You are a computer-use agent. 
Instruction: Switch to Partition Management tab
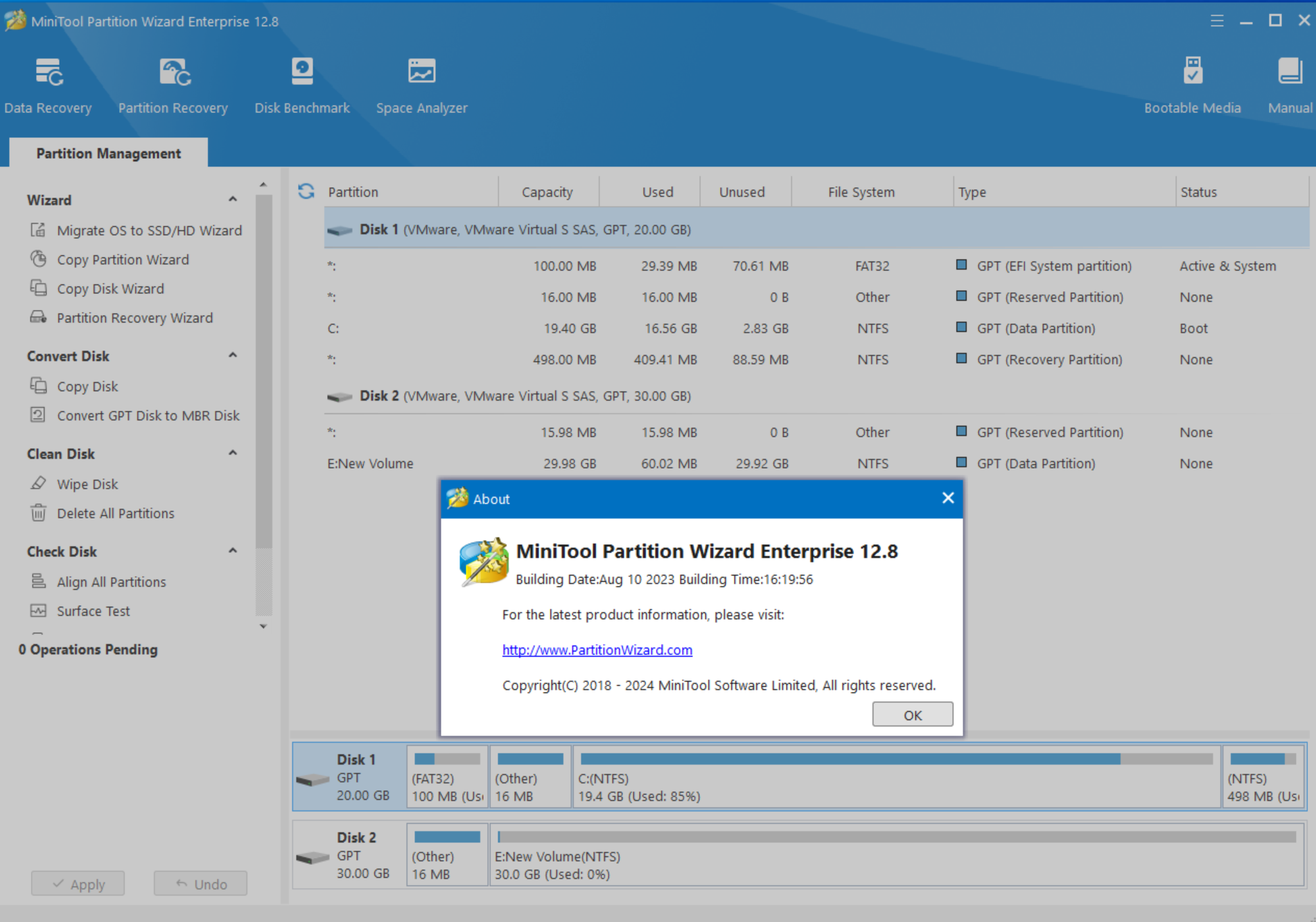tap(109, 153)
